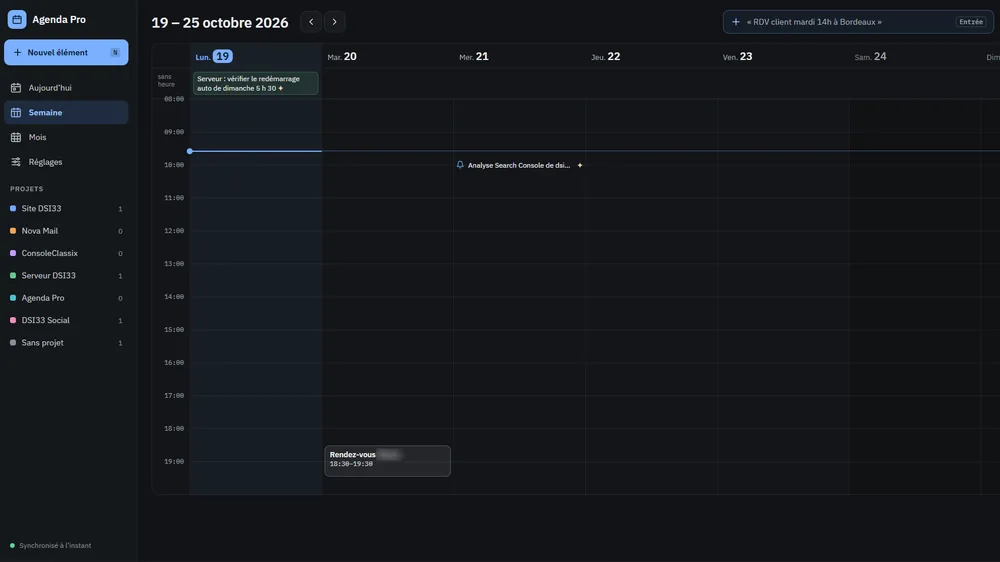Select the ConsoleClassix project
Viewport: 1000px width, 562px height.
coord(66,253)
